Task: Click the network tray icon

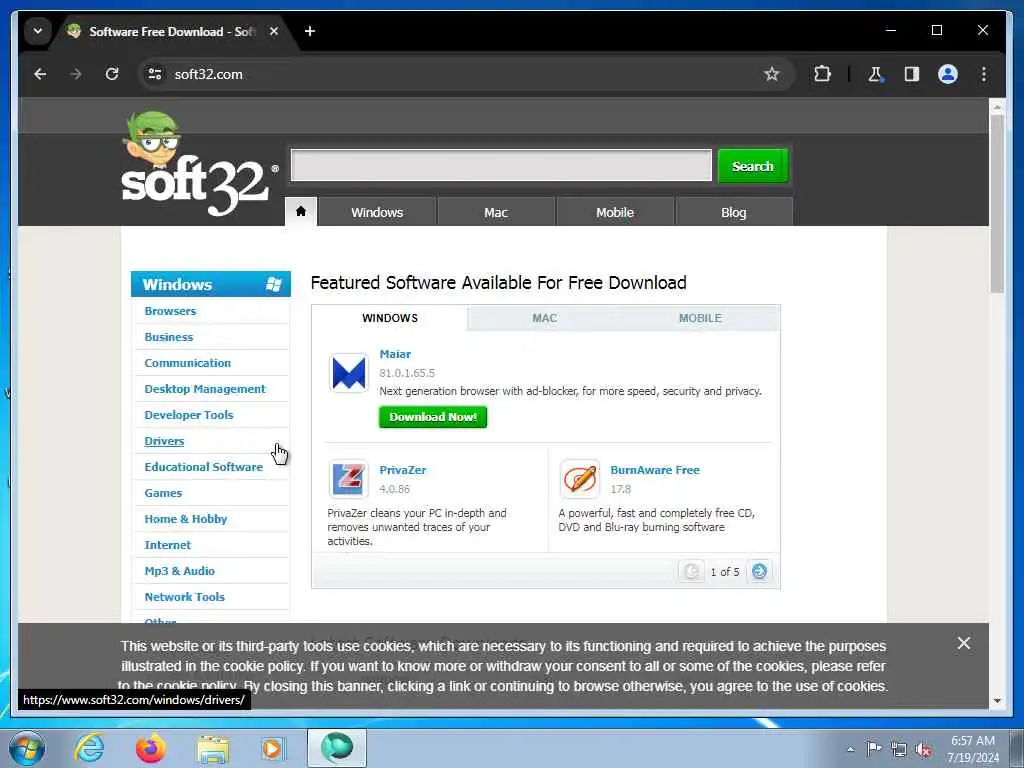Action: point(899,749)
